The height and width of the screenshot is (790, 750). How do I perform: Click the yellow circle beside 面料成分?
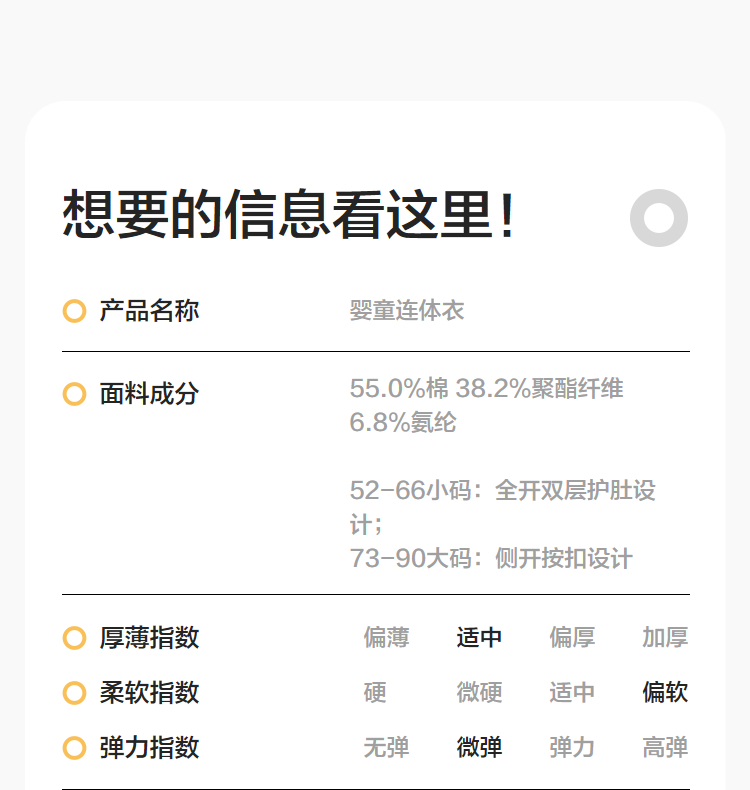tap(74, 394)
